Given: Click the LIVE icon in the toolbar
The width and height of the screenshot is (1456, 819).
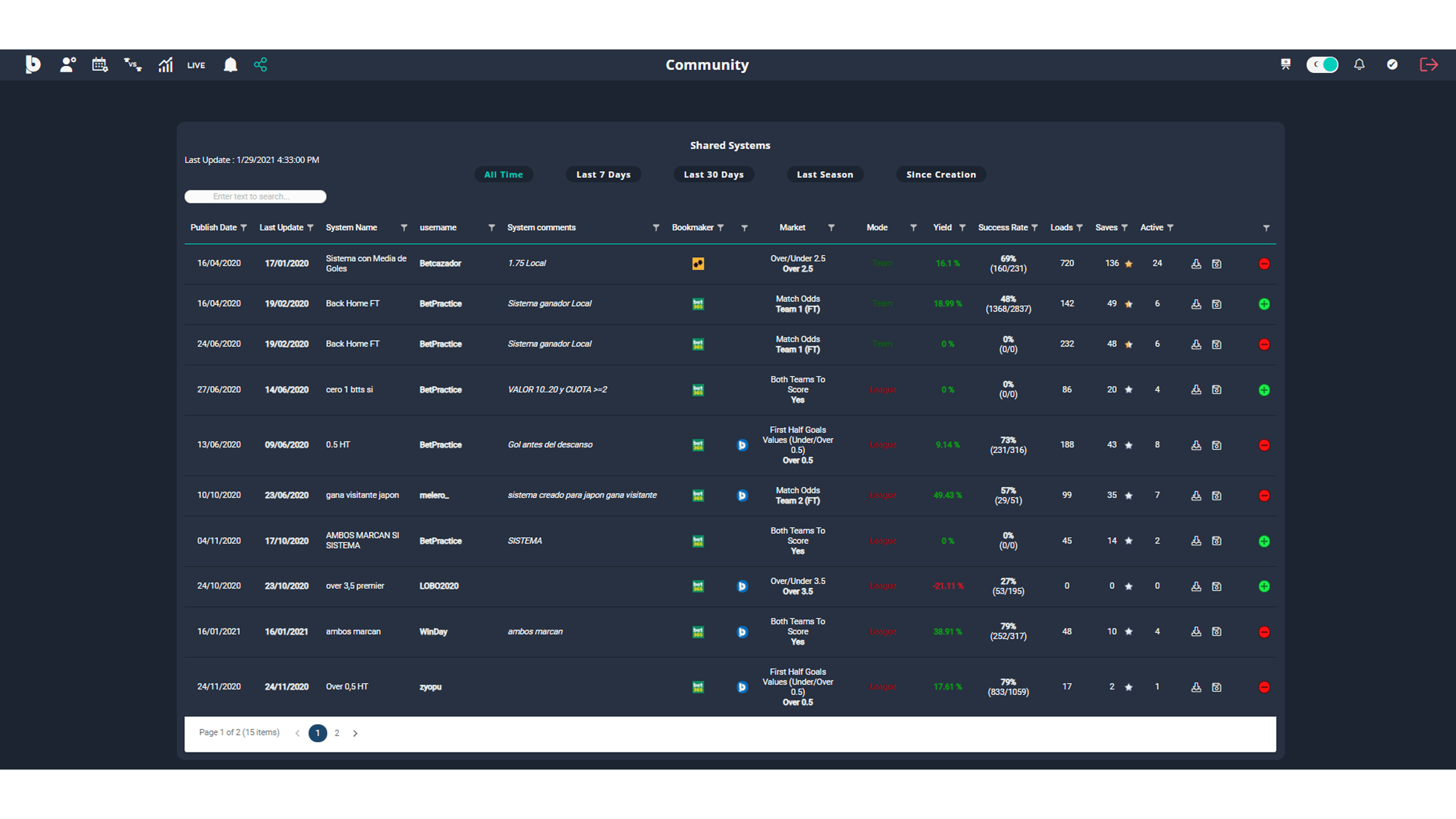Looking at the screenshot, I should 196,65.
